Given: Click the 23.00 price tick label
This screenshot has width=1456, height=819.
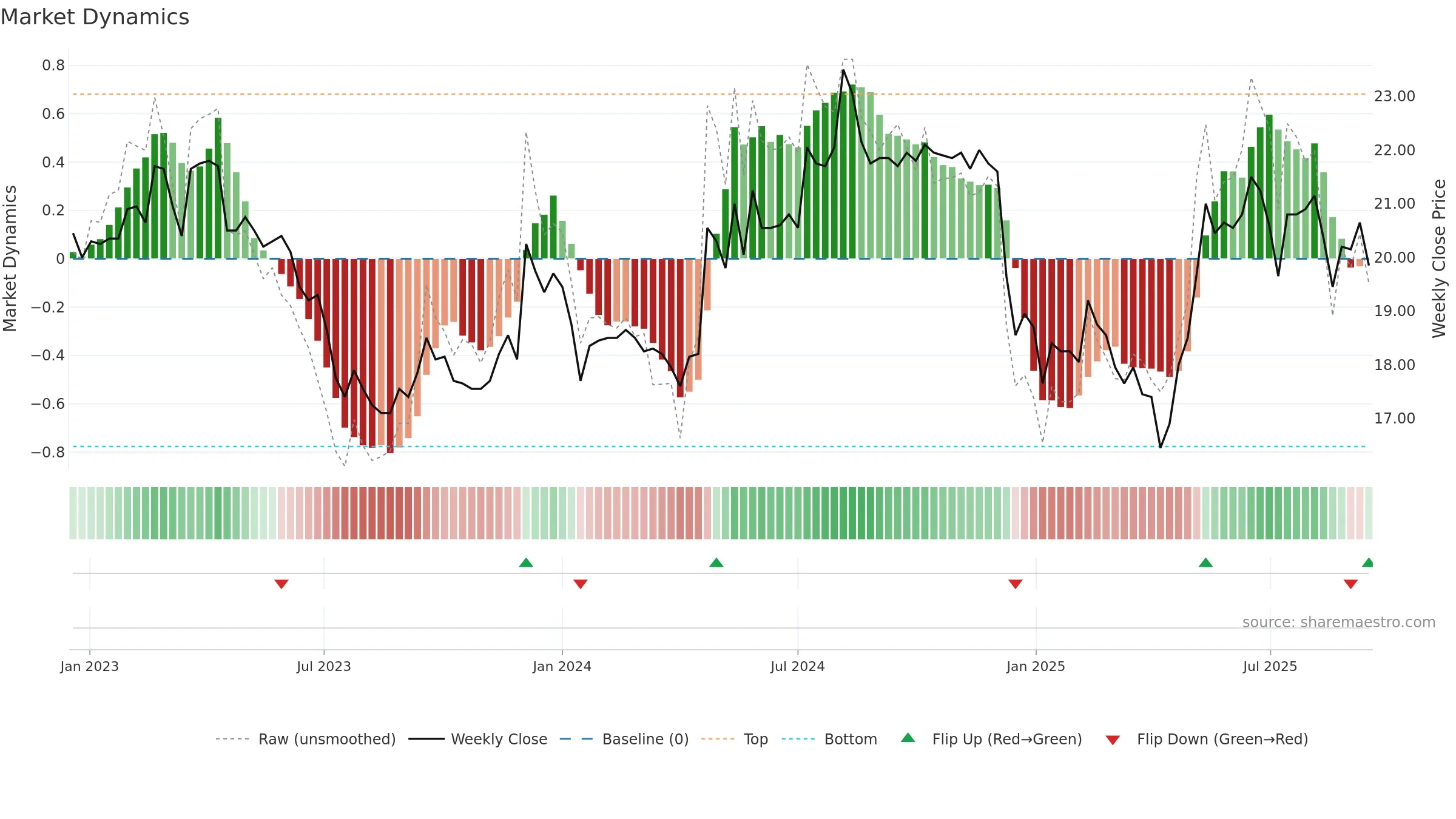Looking at the screenshot, I should (1395, 96).
